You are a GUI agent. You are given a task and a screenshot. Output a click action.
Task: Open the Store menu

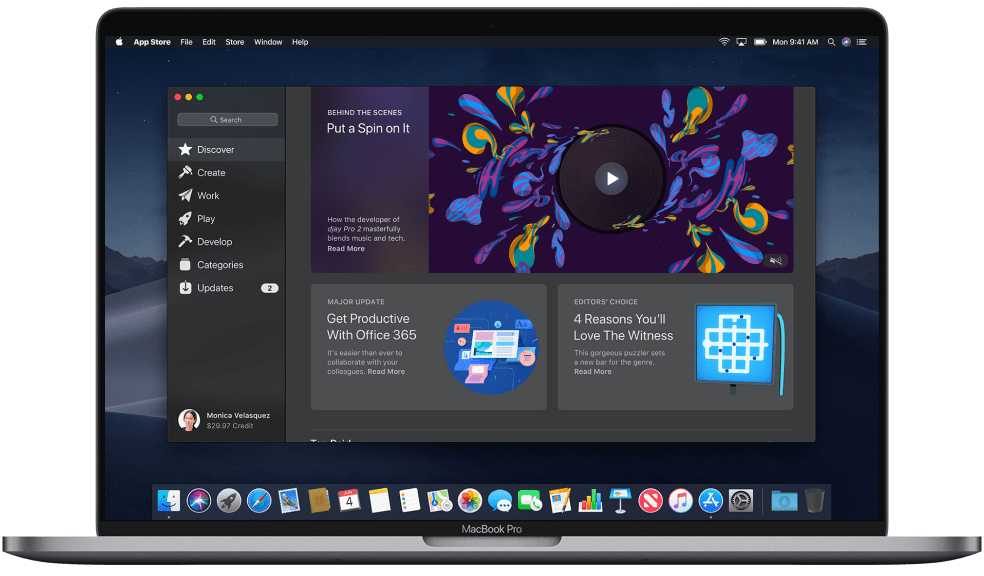(235, 42)
